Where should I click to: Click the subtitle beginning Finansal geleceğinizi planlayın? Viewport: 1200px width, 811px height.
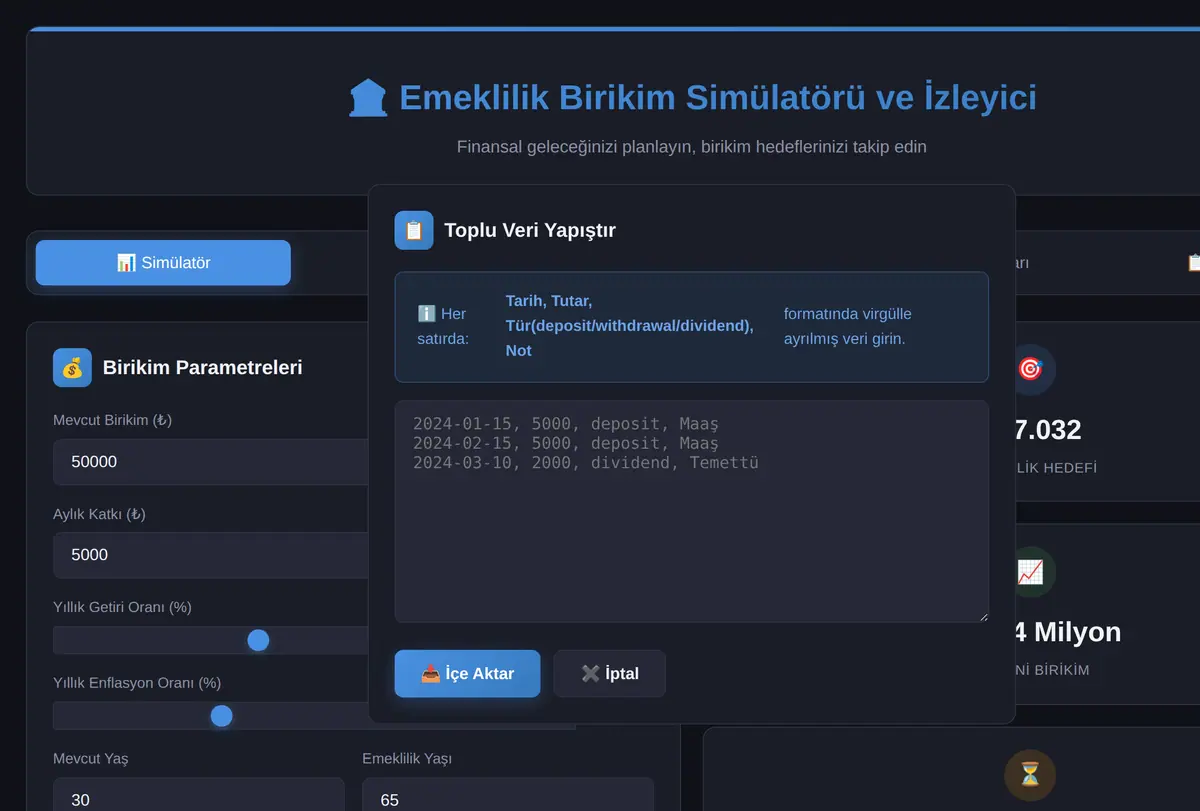(692, 147)
